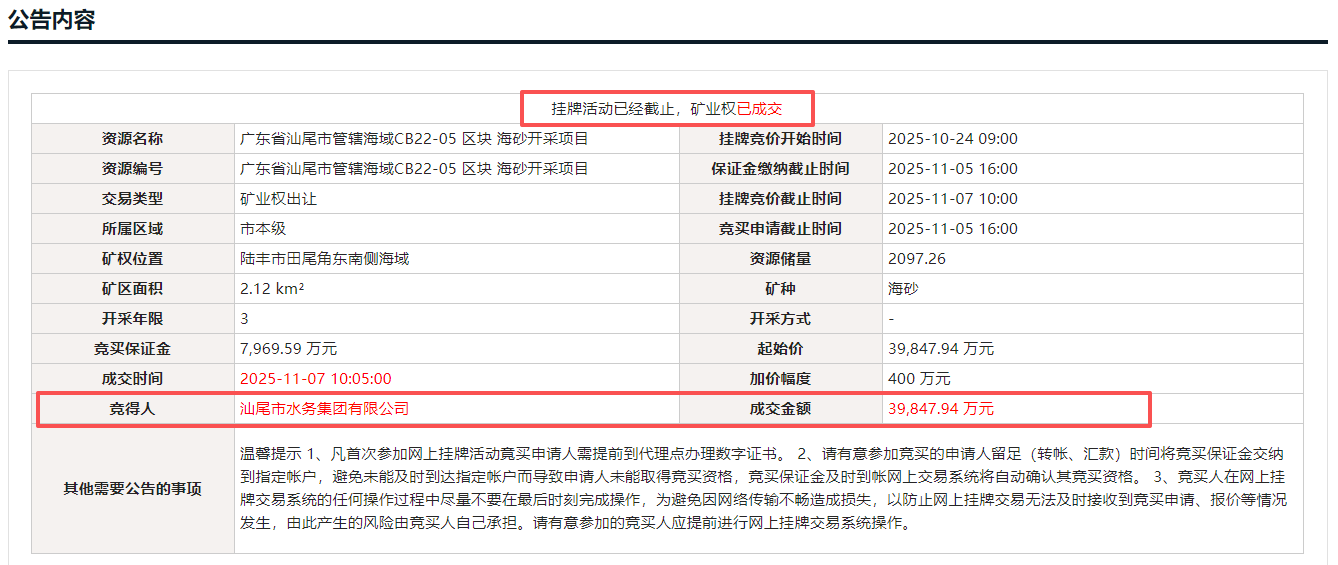1338x565 pixels.
Task: Select the 竞得人 winner company name 汕尾市水务集团有限公司
Action: pos(324,409)
